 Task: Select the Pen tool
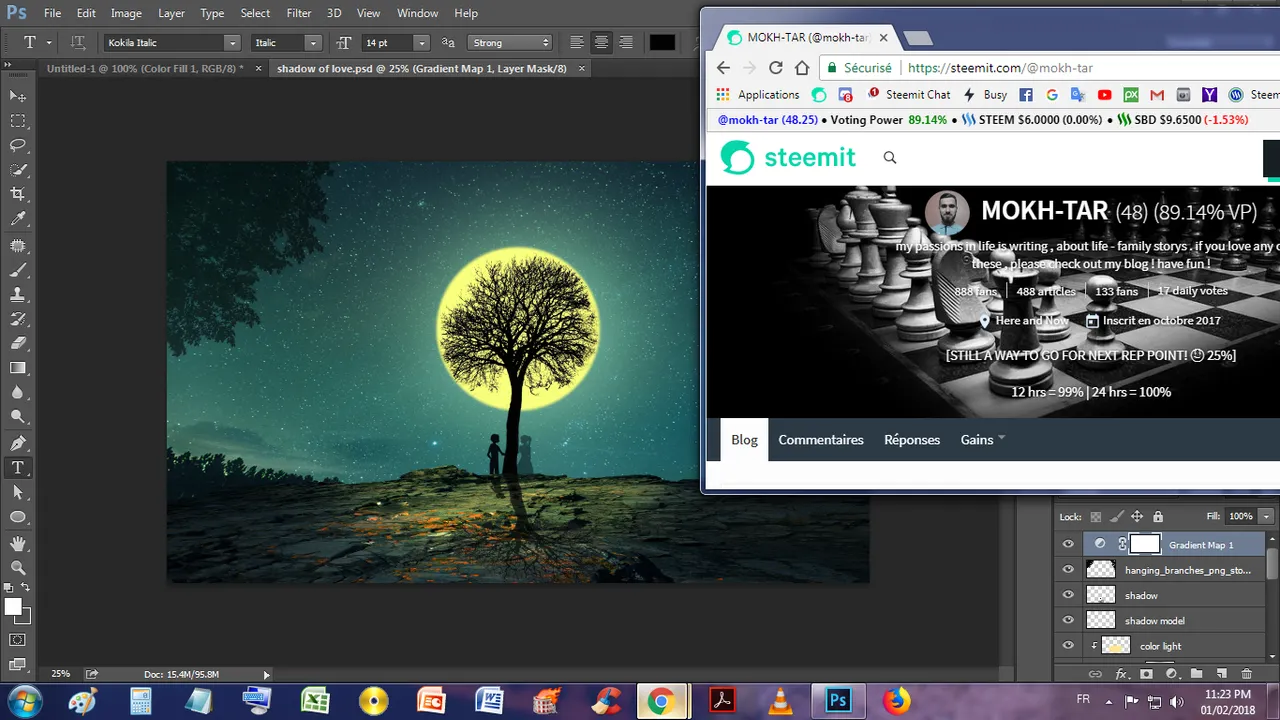click(18, 443)
